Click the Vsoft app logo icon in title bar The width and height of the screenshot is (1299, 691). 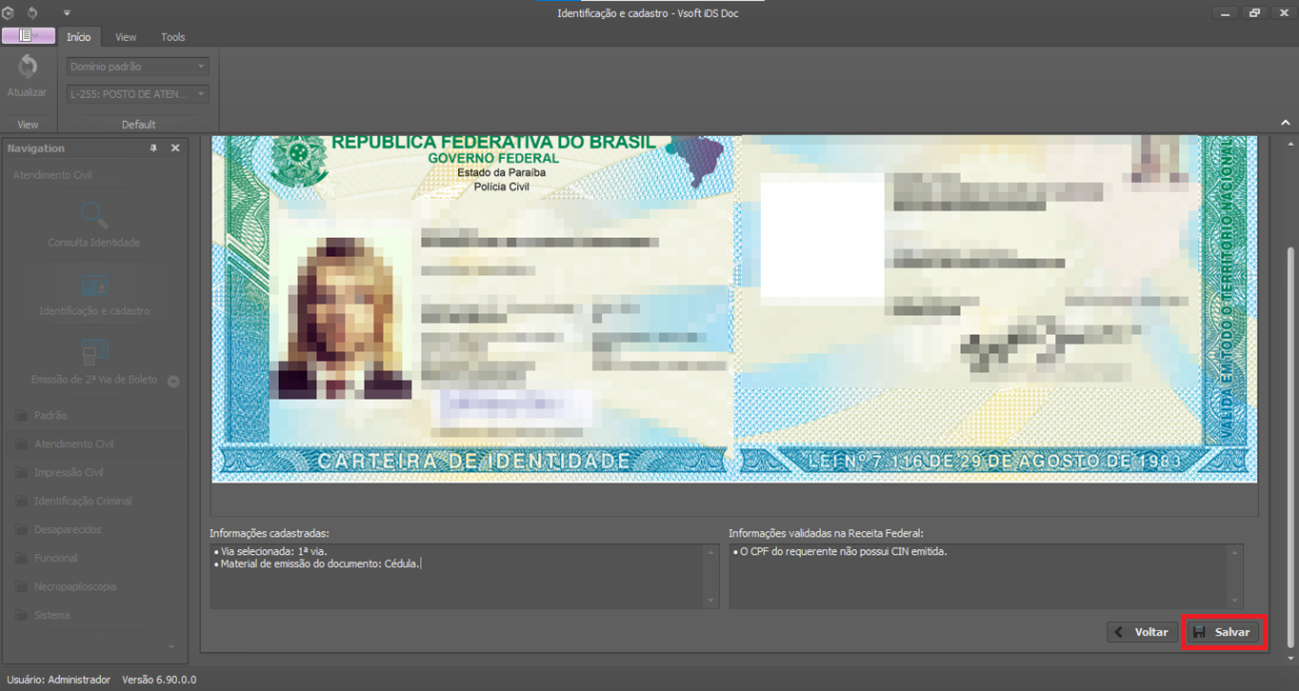[x=9, y=13]
